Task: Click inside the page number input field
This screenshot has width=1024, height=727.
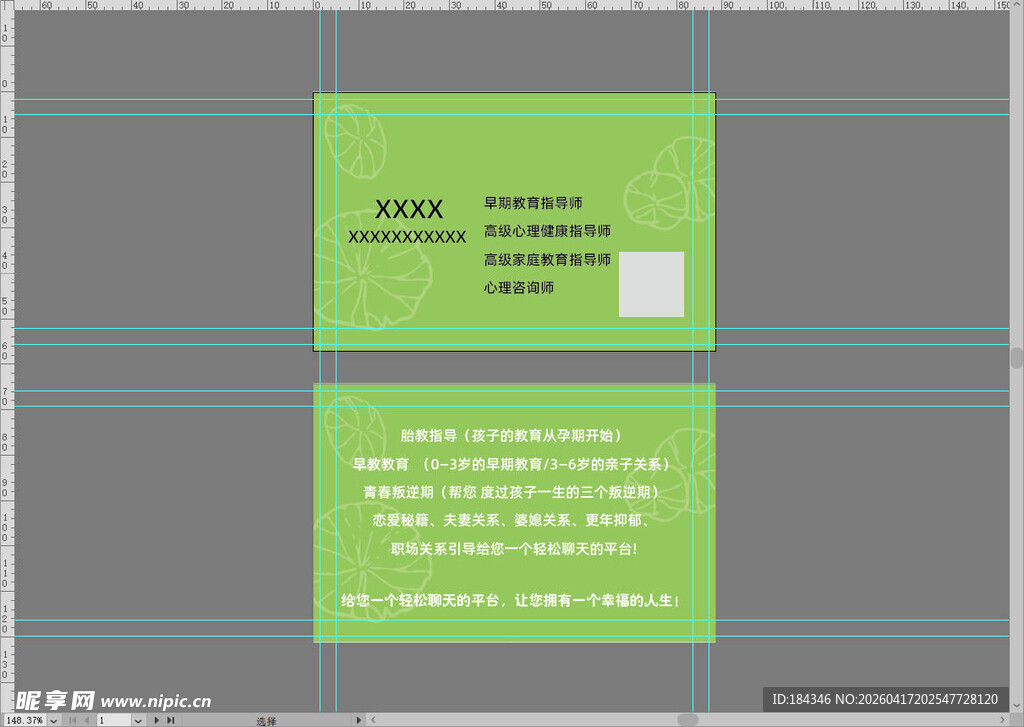Action: (x=110, y=719)
